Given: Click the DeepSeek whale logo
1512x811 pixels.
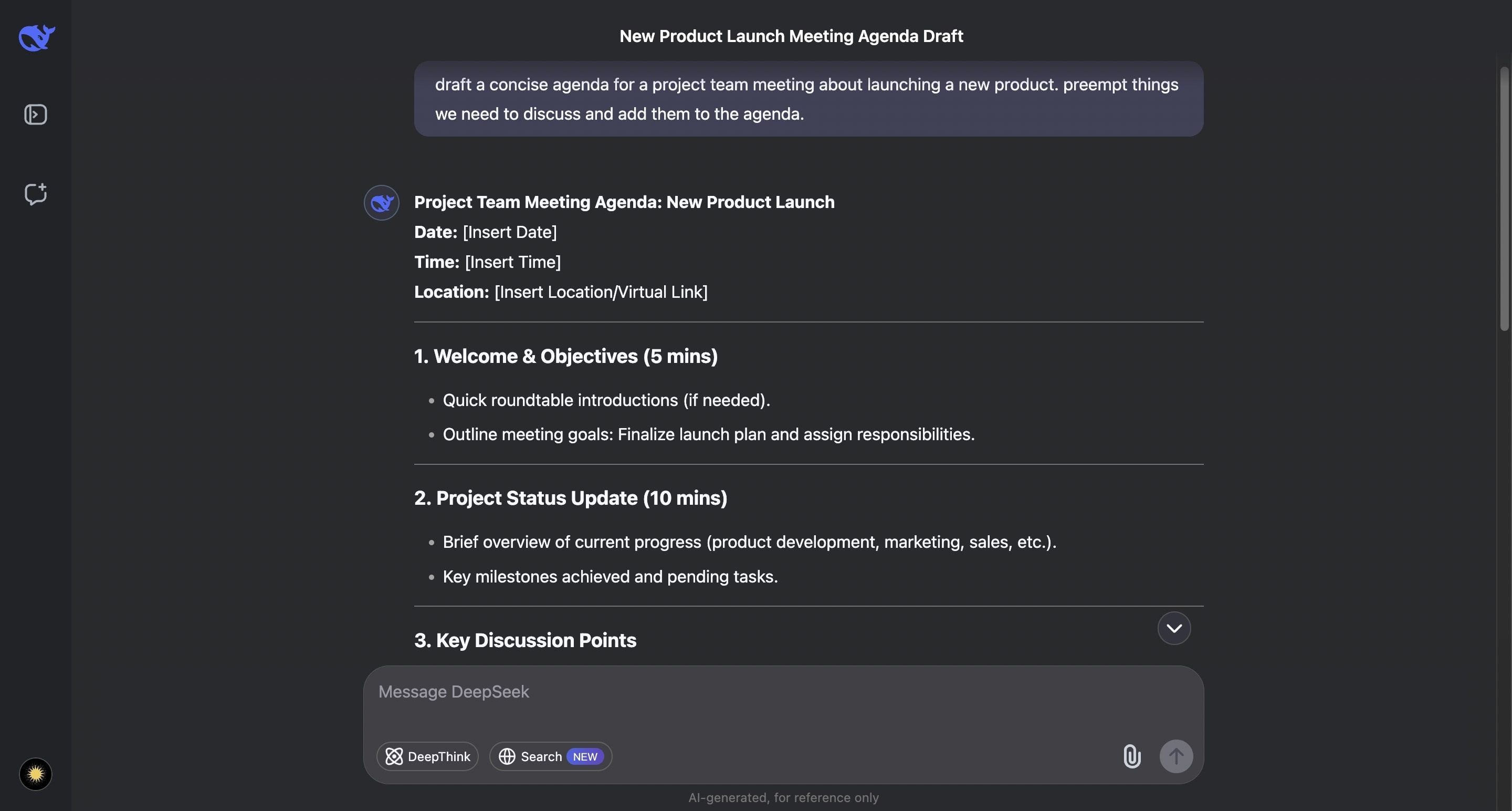Looking at the screenshot, I should tap(36, 38).
